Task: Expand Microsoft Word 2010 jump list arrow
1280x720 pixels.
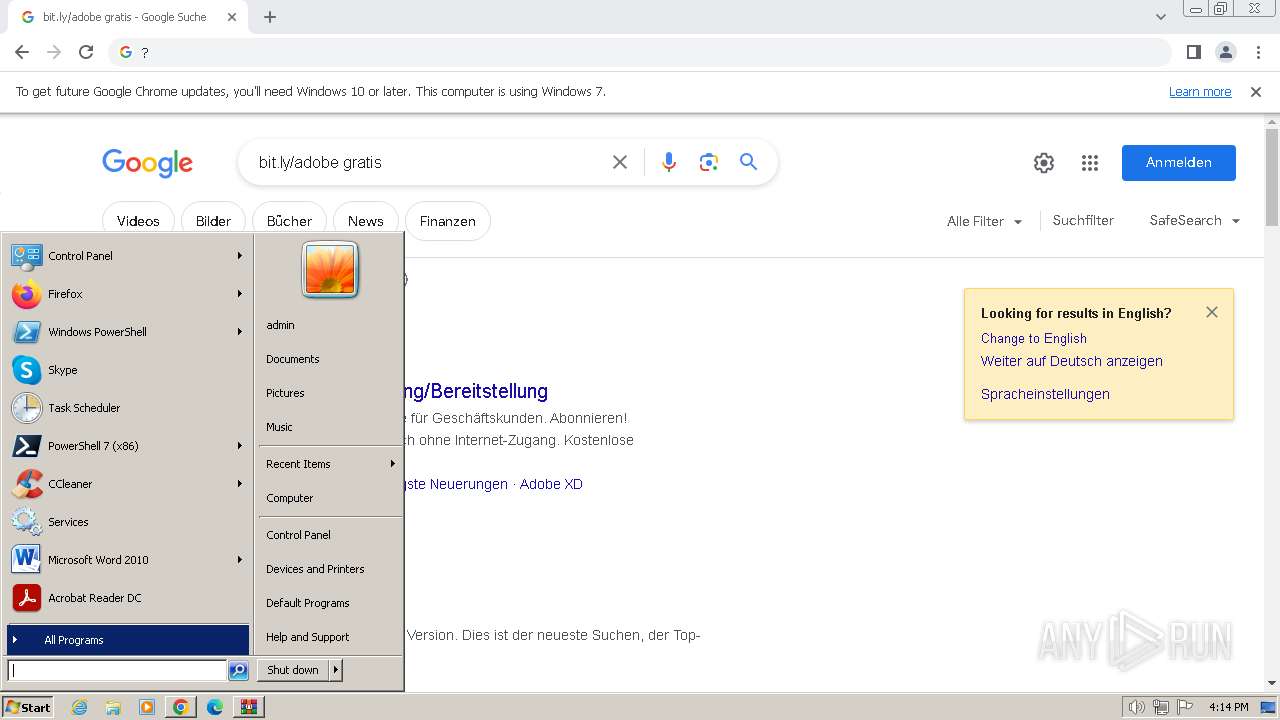Action: point(240,560)
